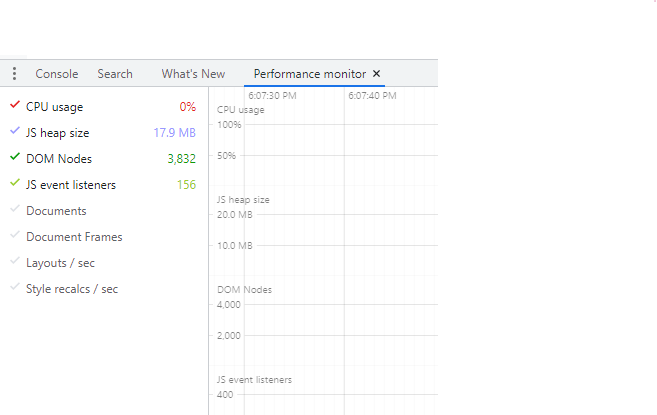
Task: Click the 100% axis label
Action: click(229, 124)
